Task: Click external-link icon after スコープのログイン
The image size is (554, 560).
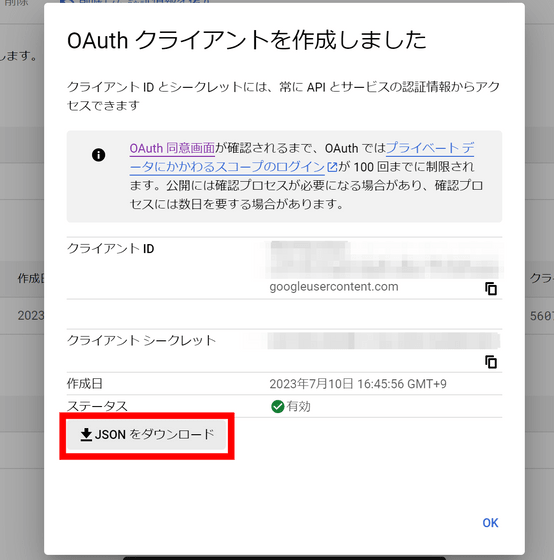Action: pos(332,167)
